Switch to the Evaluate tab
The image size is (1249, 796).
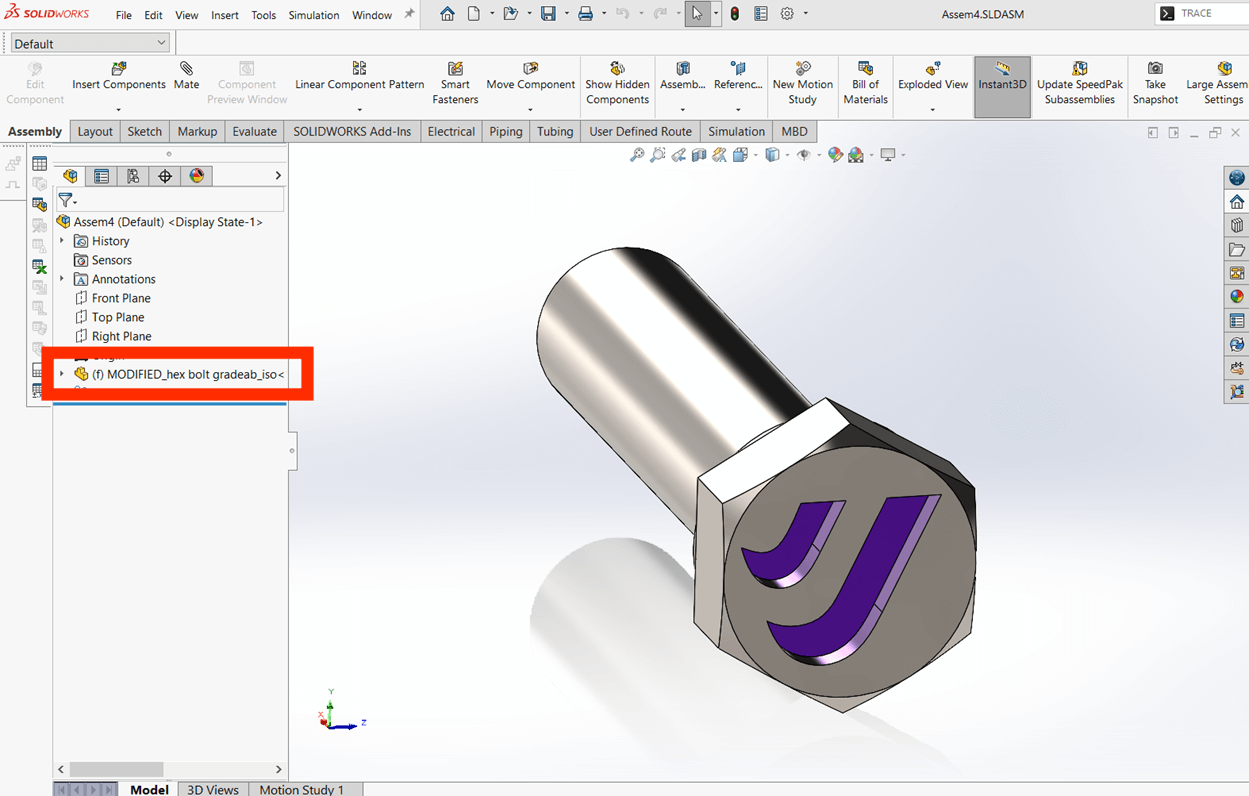[x=254, y=131]
